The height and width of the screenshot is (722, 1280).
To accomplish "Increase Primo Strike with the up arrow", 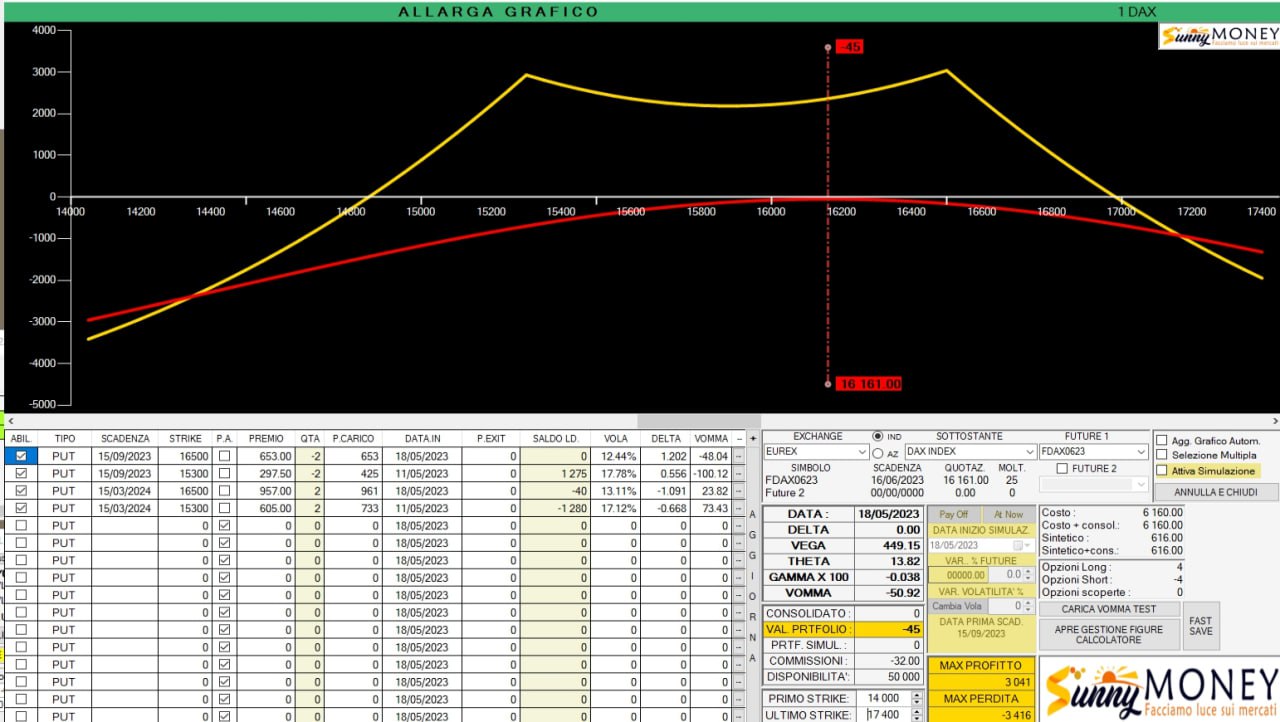I will 918,694.
